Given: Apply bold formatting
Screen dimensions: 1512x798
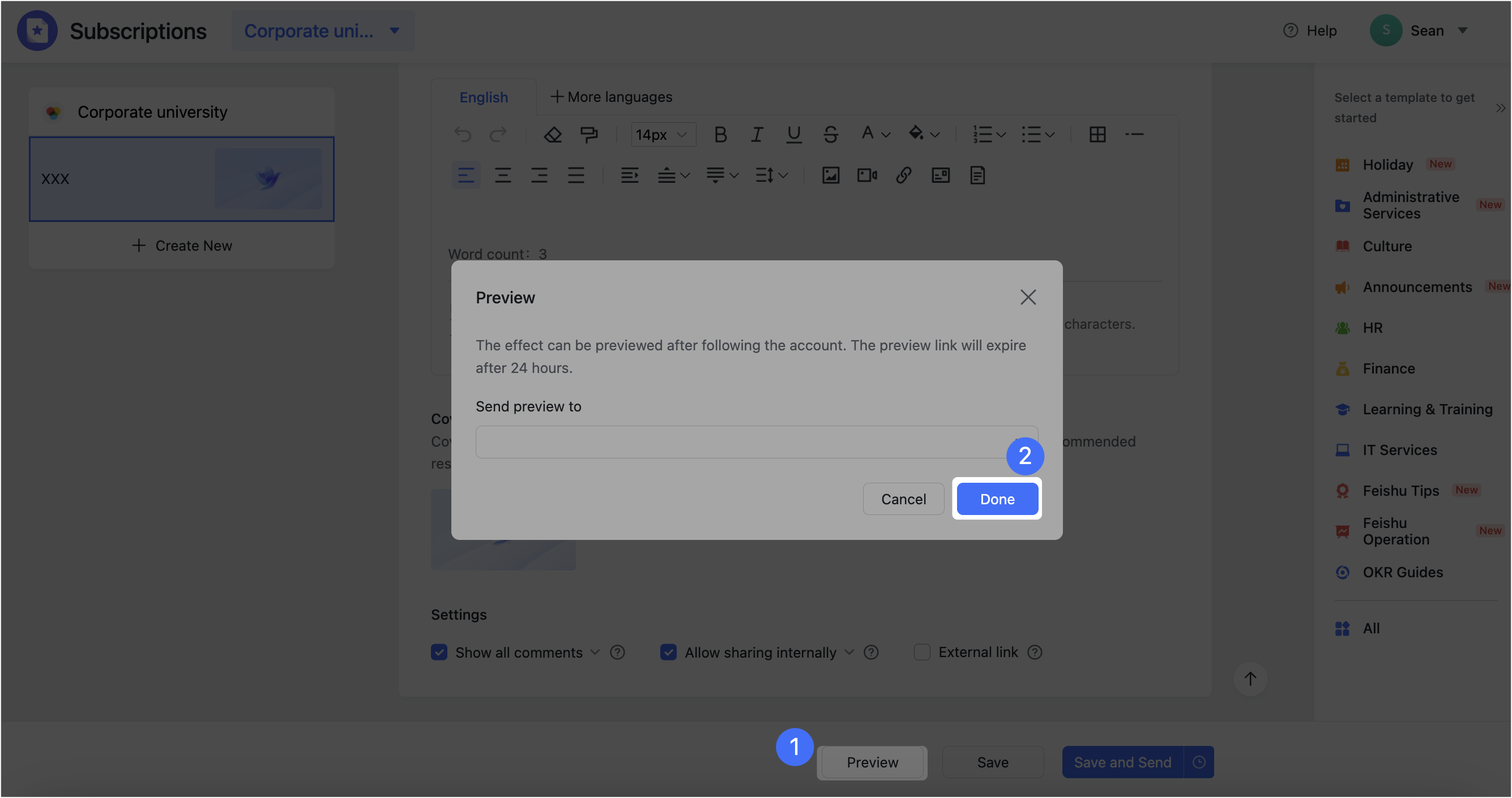Looking at the screenshot, I should click(720, 134).
